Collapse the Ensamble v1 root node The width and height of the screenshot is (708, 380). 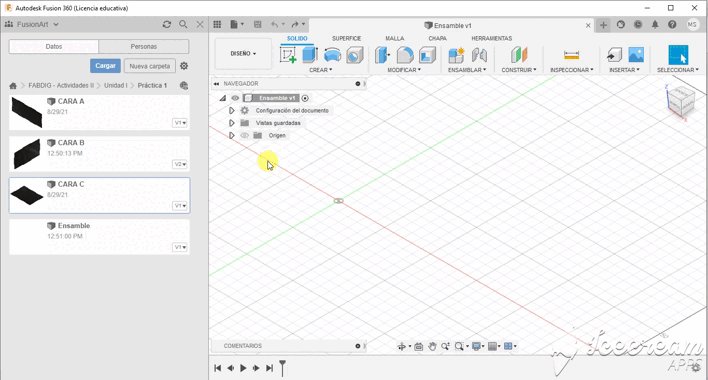(x=223, y=98)
